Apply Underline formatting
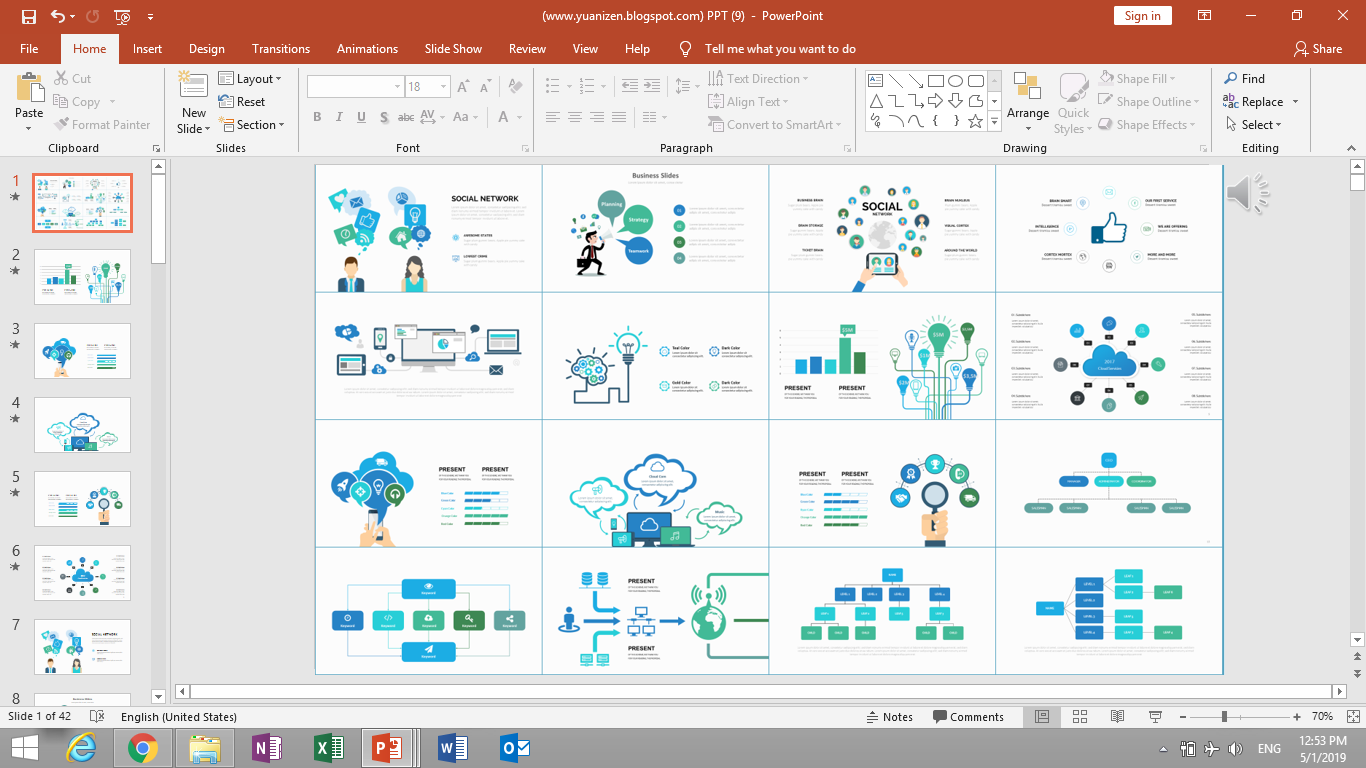Viewport: 1366px width, 768px height. tap(362, 117)
